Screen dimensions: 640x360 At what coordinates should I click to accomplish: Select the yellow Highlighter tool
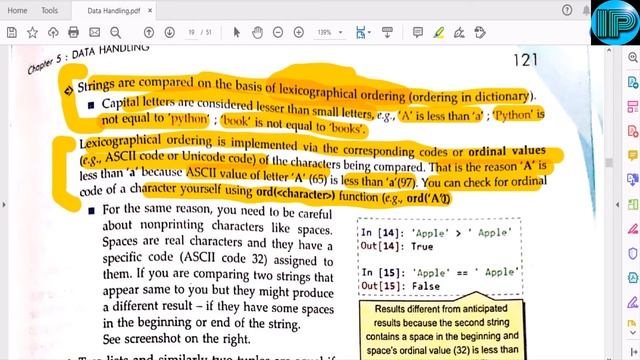point(439,32)
